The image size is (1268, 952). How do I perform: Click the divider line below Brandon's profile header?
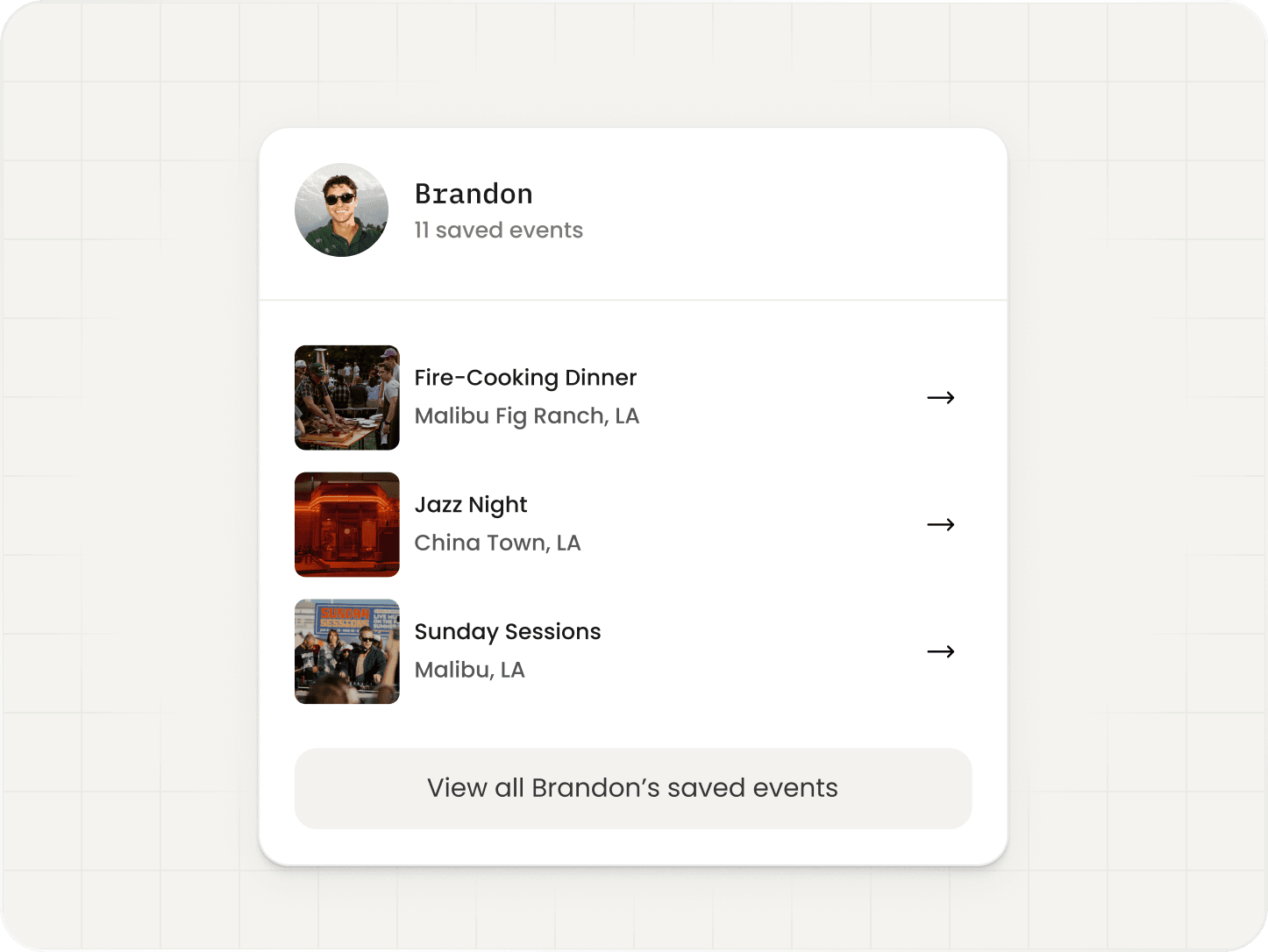coord(633,300)
